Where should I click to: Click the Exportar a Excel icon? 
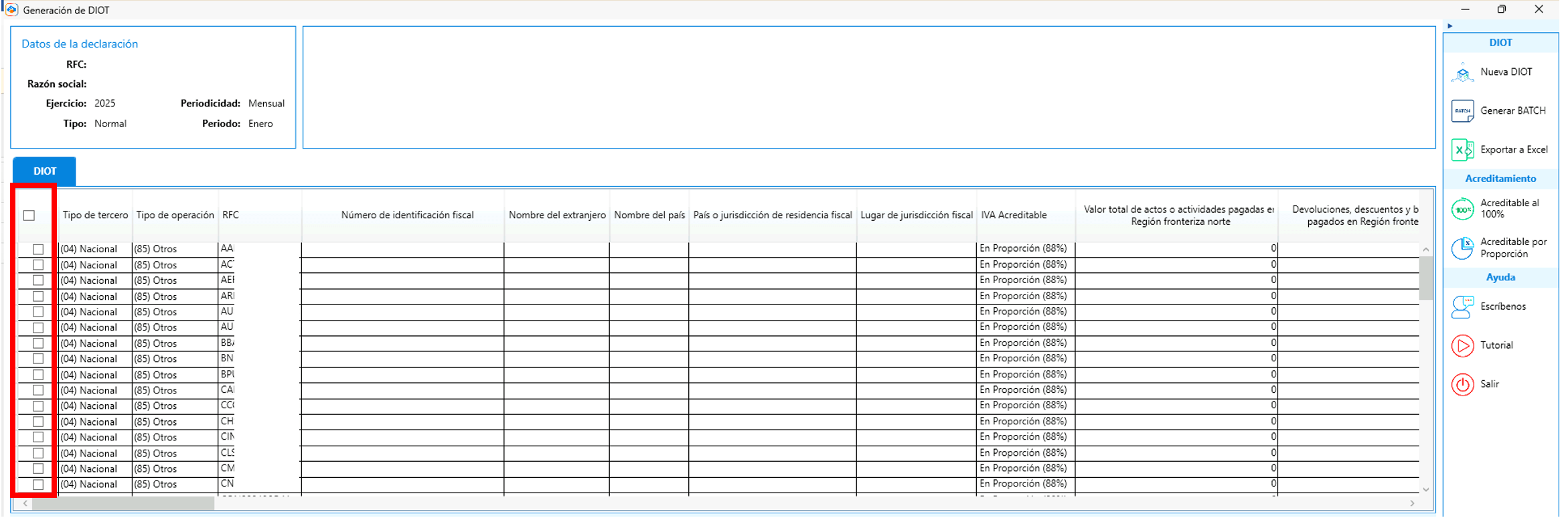1462,150
